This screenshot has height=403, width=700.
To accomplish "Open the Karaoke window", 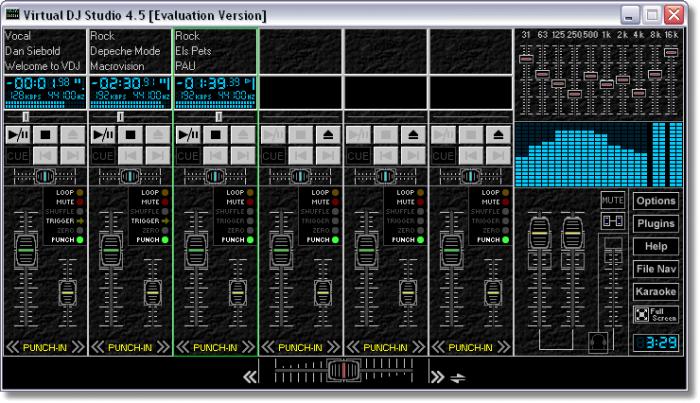I will 655,291.
